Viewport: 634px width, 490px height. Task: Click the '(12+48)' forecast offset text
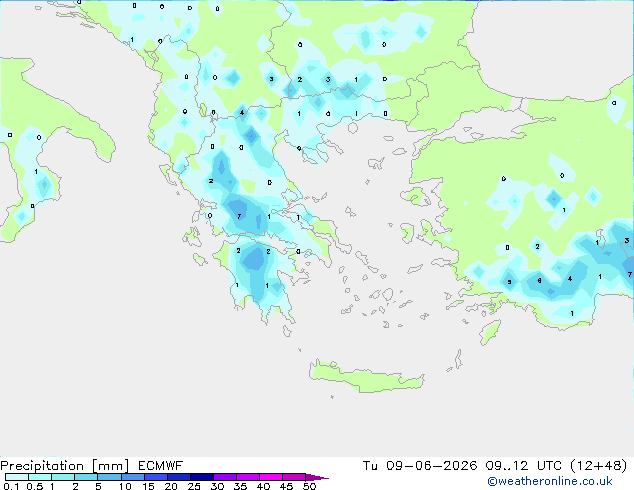(598, 466)
